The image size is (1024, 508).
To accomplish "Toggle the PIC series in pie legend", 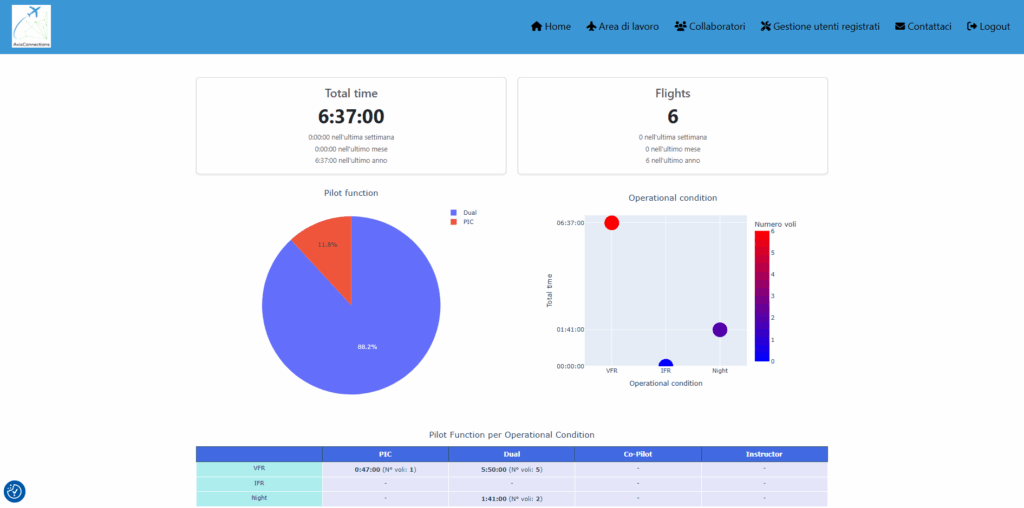I will click(x=468, y=222).
